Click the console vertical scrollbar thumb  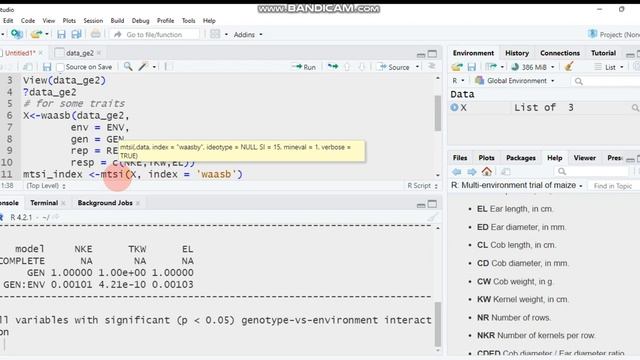click(438, 324)
